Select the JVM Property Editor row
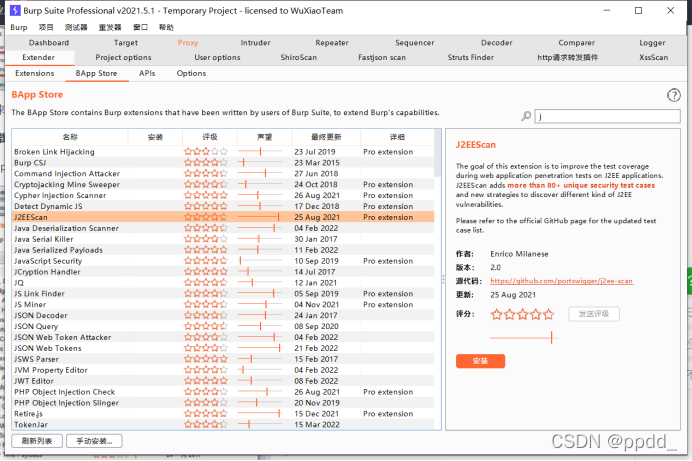This screenshot has width=692, height=461. (x=223, y=370)
